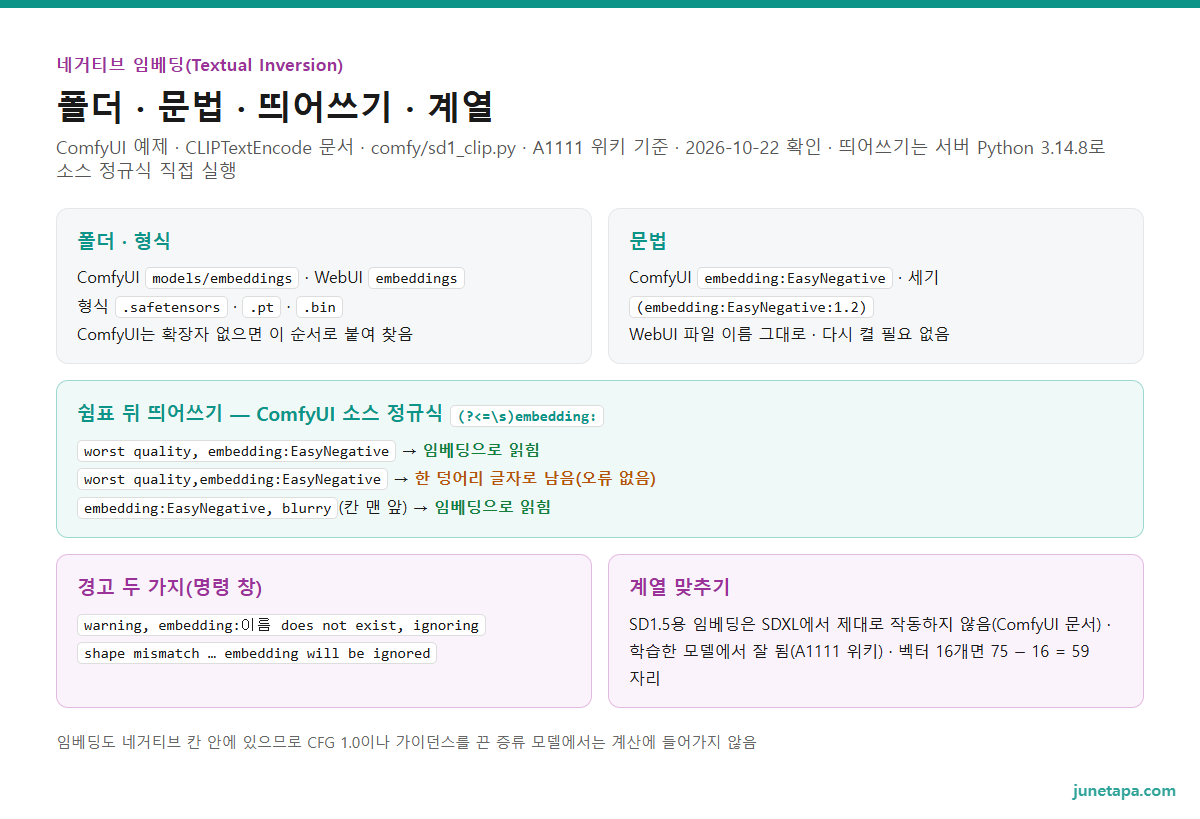1200x819 pixels.
Task: Click the heading 쉼표 뒤 띄어쓰기 — ComfyUI 소스 정규식
Action: pyautogui.click(x=259, y=414)
